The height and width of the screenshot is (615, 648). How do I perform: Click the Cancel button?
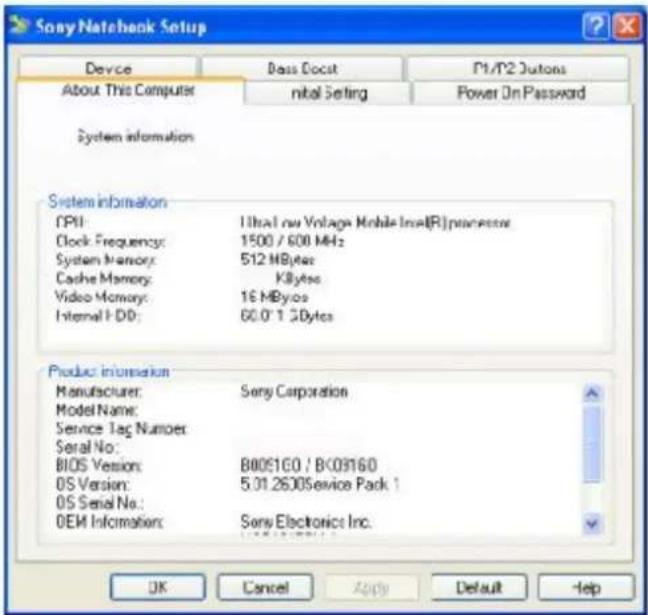(265, 587)
